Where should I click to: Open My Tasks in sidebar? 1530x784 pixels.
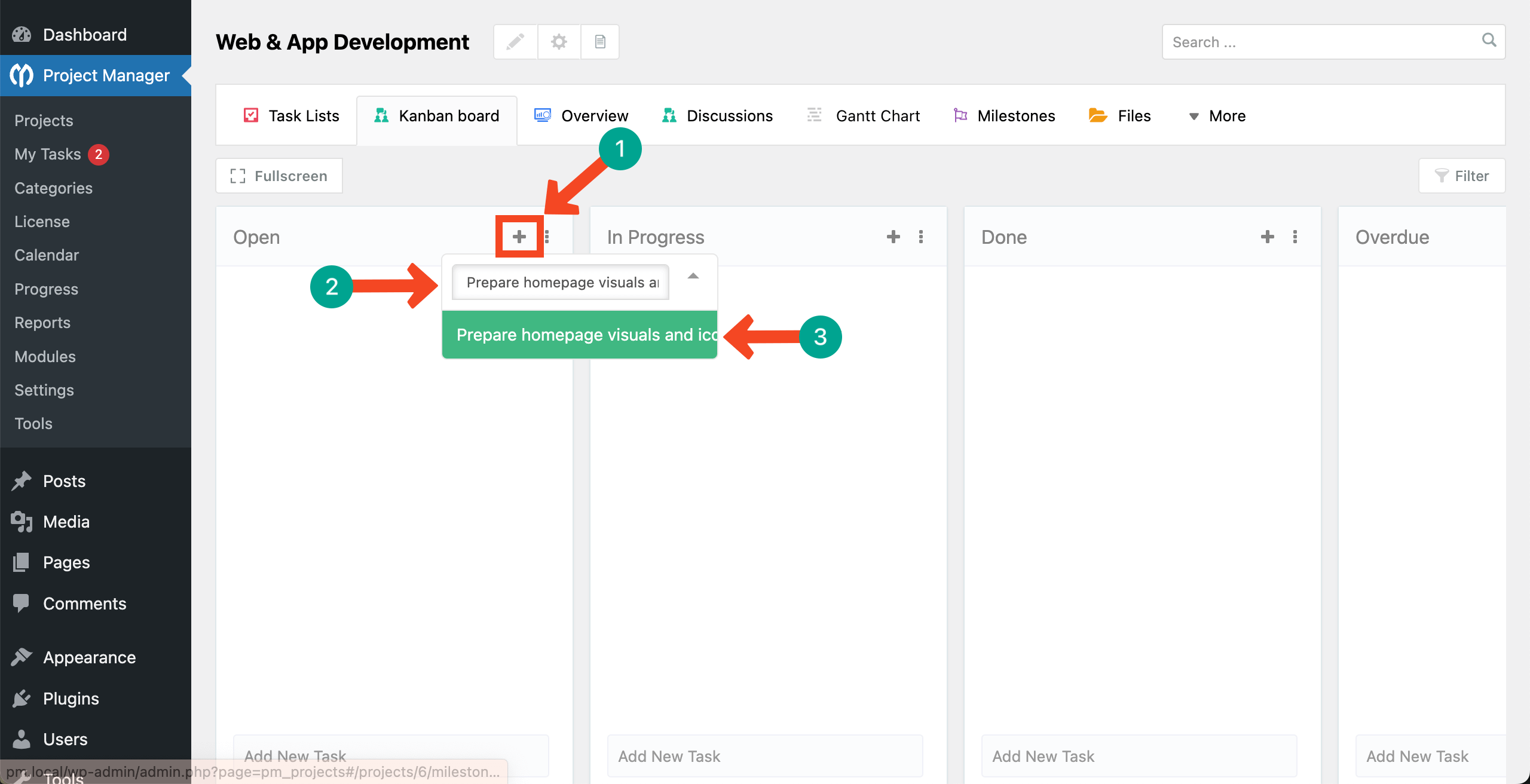coord(48,154)
